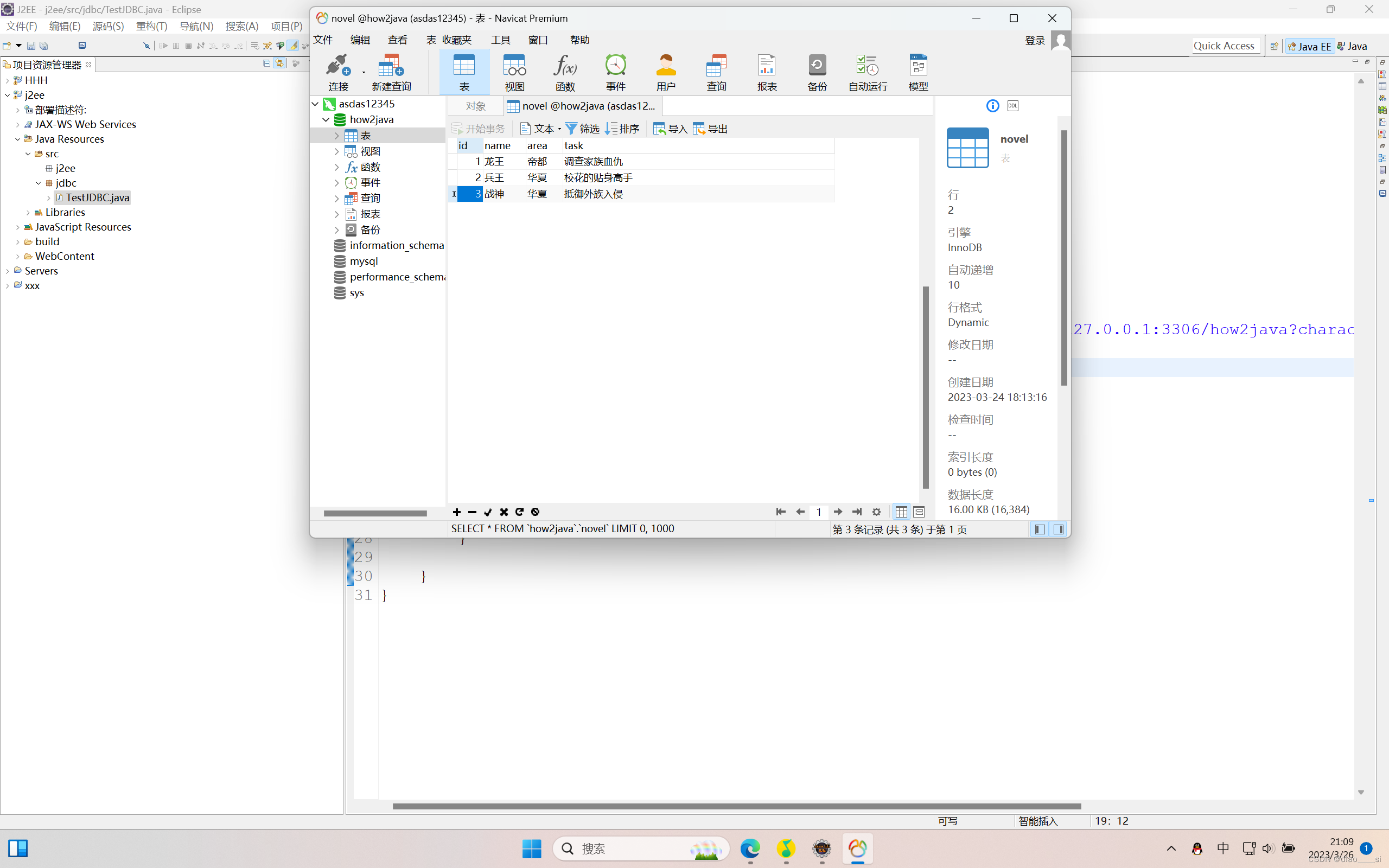
Task: Open the 工具 menu in Navicat
Action: pyautogui.click(x=500, y=40)
